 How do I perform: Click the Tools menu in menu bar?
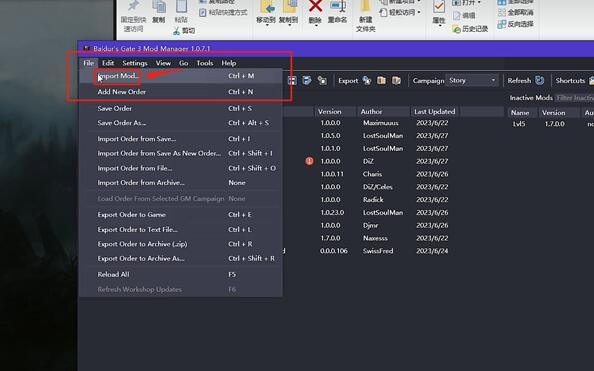205,63
